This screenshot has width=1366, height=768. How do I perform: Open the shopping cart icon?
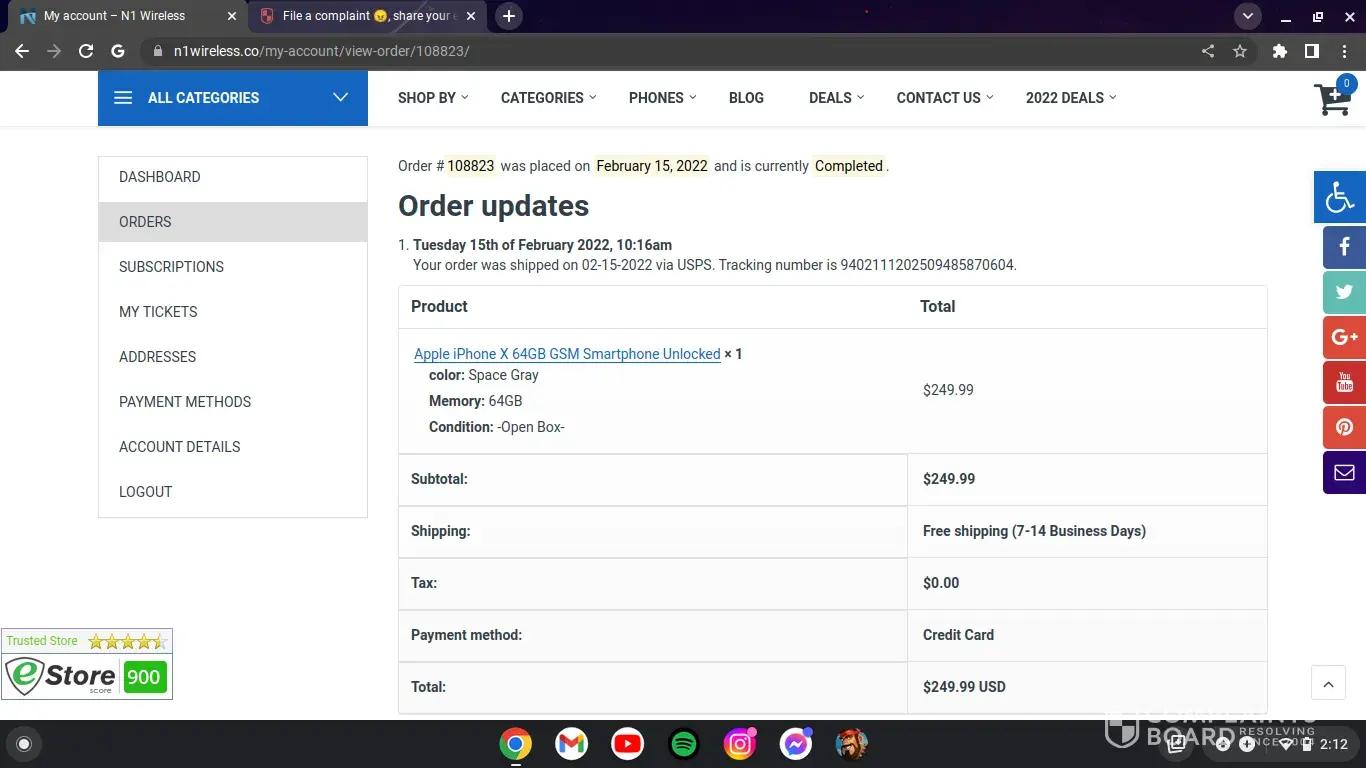[1333, 98]
